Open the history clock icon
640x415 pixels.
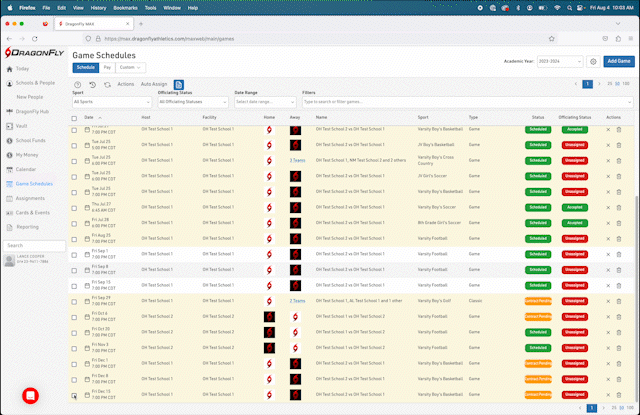click(92, 85)
